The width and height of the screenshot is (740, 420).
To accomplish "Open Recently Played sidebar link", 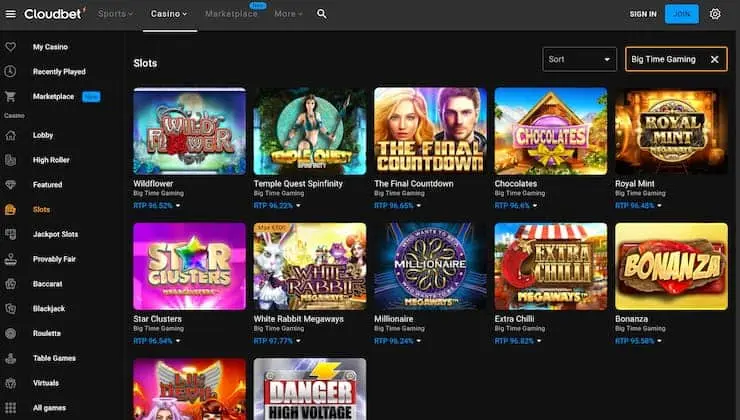I will pos(59,71).
